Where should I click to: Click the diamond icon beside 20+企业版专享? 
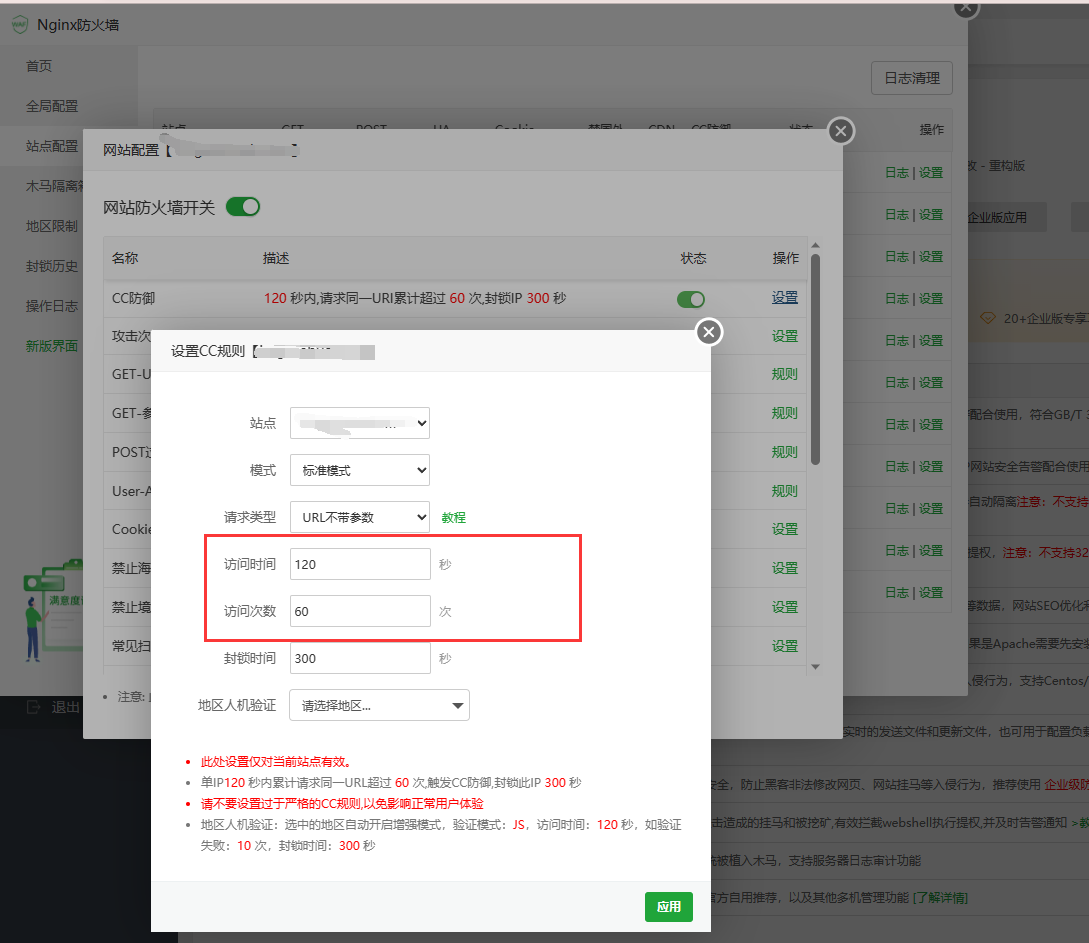click(988, 319)
